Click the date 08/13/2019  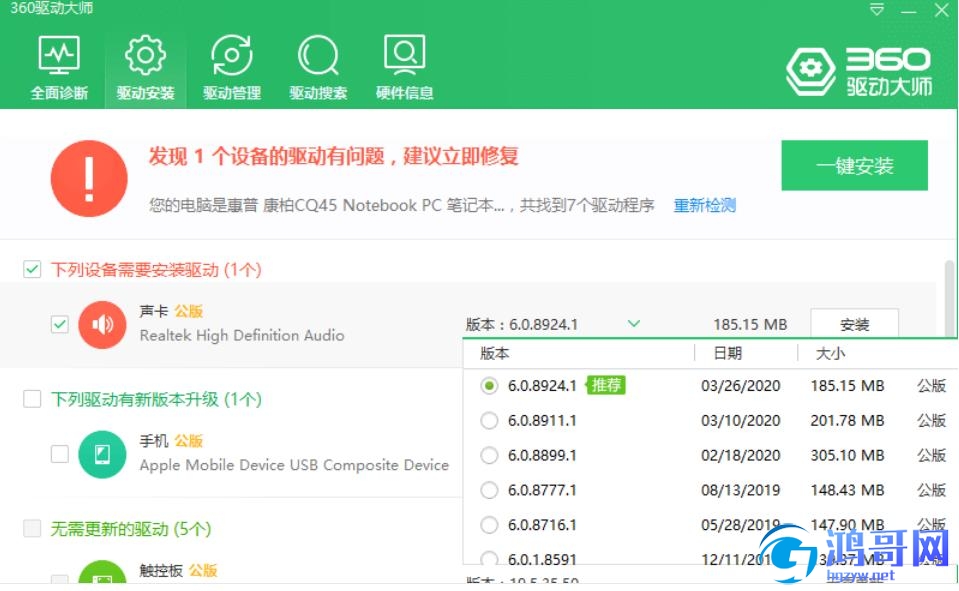click(741, 491)
